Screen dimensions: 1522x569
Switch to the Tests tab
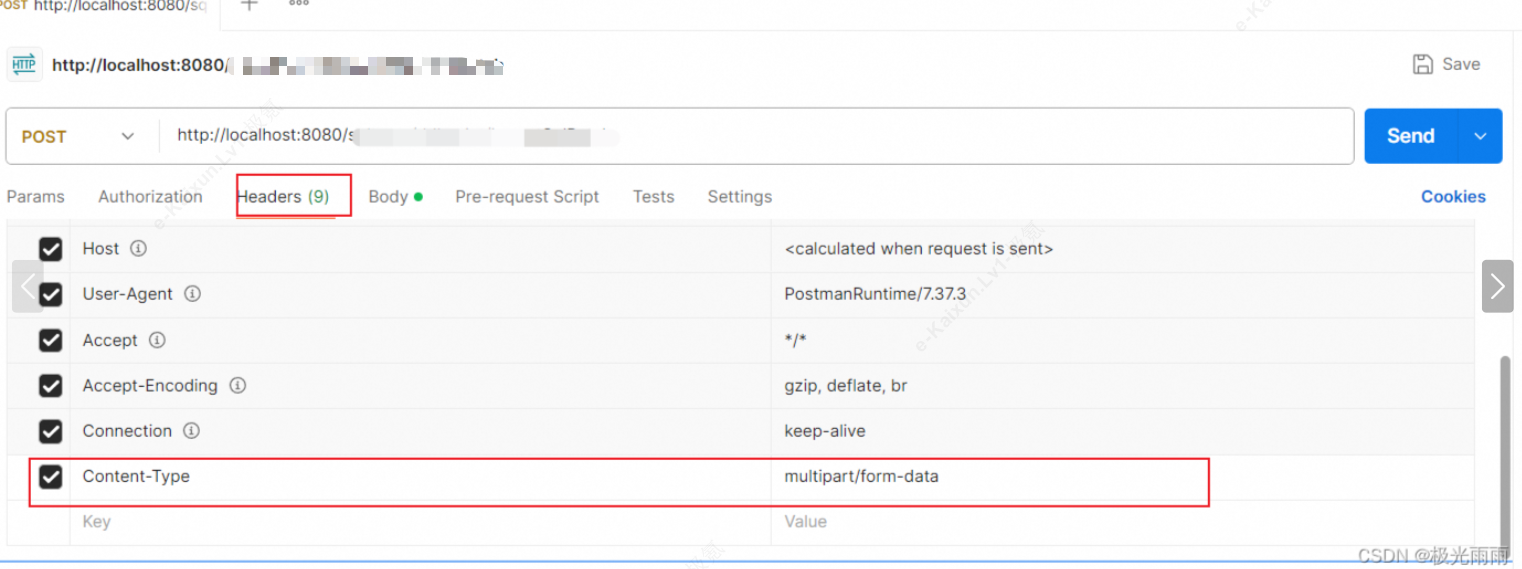pos(653,197)
